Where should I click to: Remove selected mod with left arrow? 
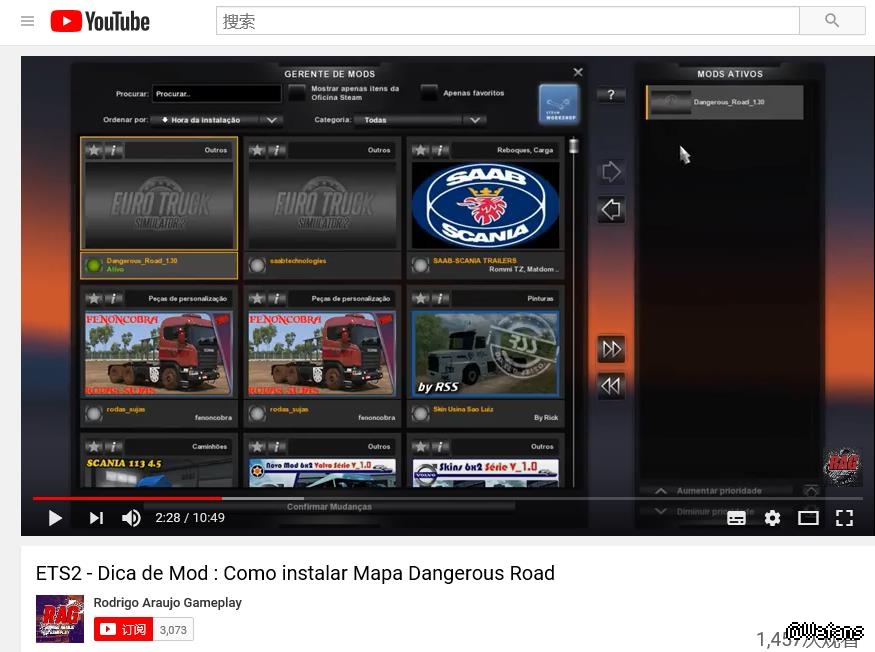(x=611, y=210)
